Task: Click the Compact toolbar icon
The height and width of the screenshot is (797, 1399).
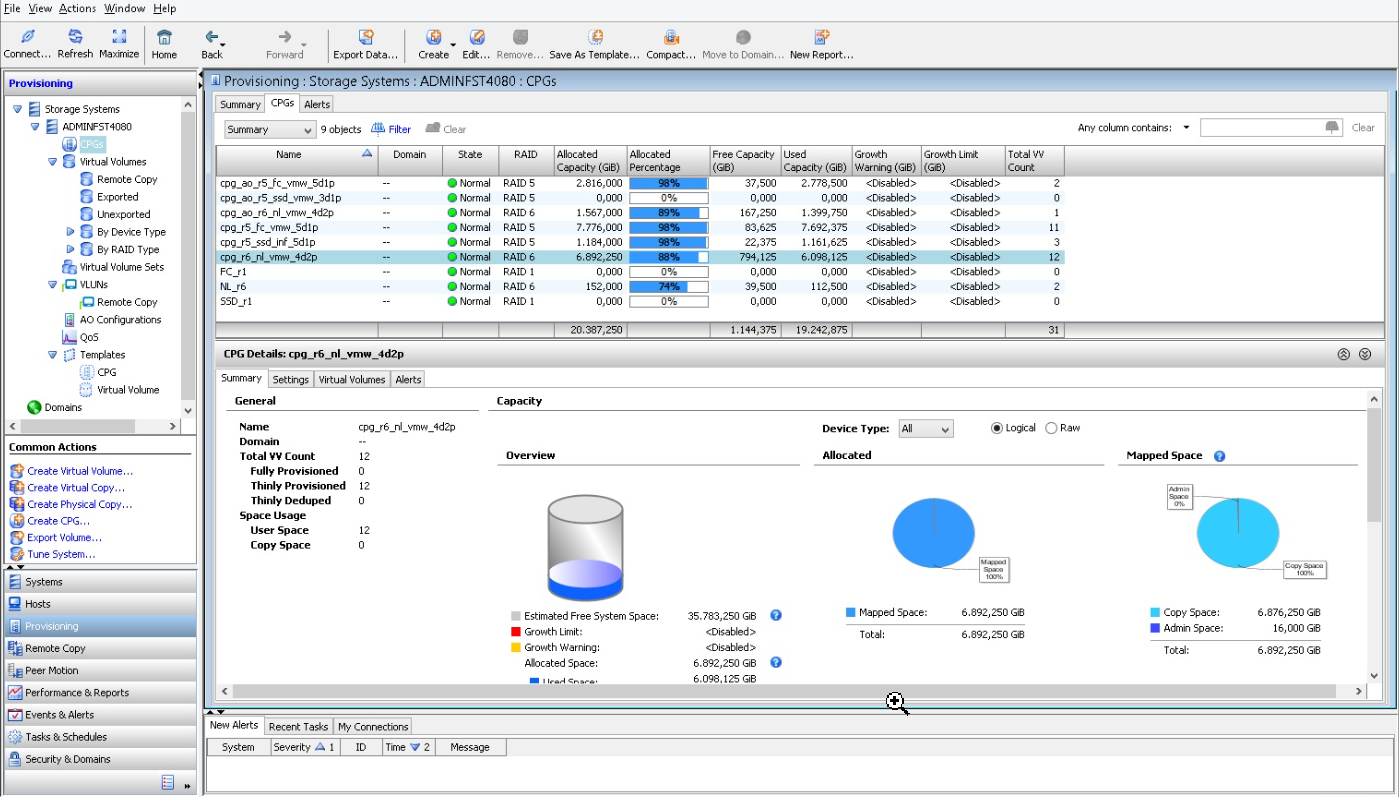Action: click(671, 37)
